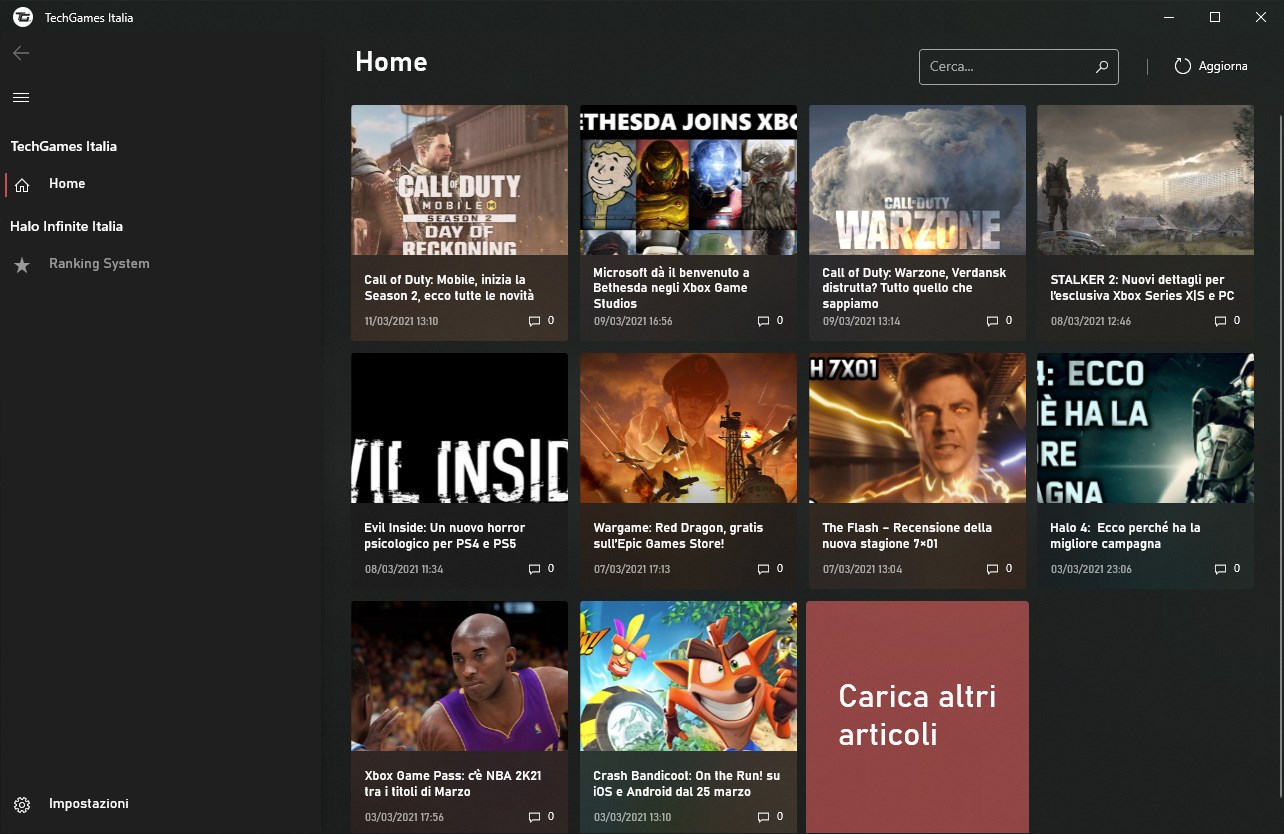1284x834 pixels.
Task: Click comment icon on Call of Duty: Mobile card
Action: (x=535, y=321)
